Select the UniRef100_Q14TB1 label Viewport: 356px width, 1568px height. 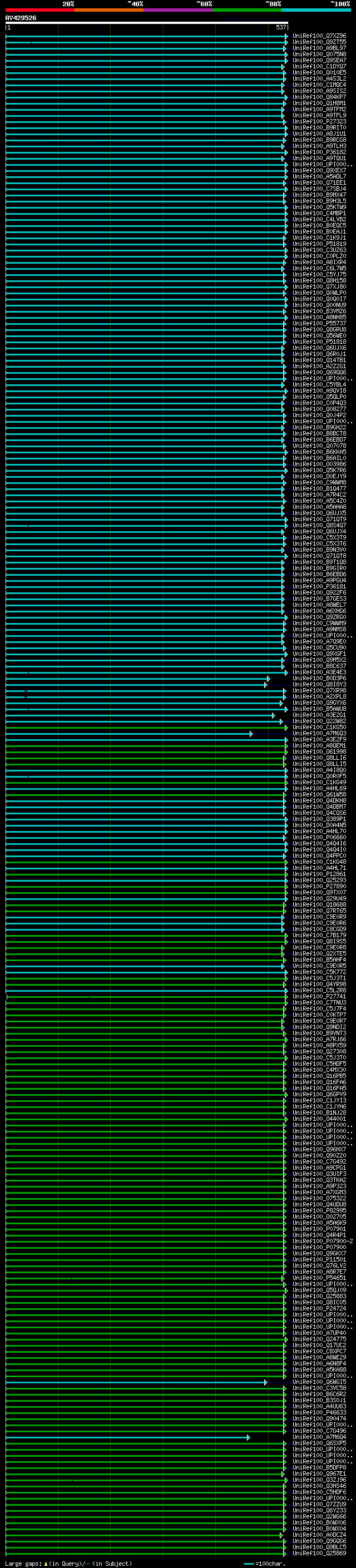tap(319, 360)
